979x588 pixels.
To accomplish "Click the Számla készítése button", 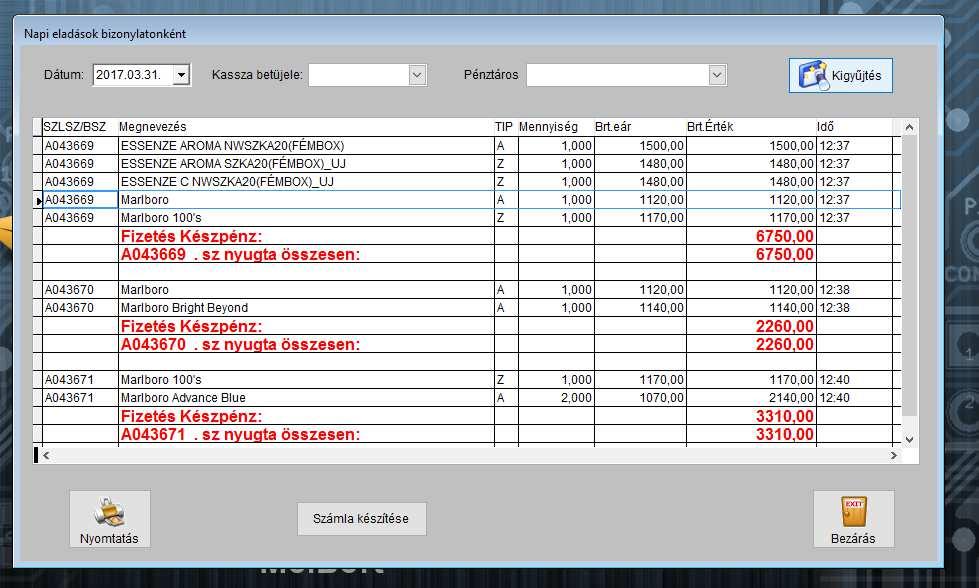I will point(362,519).
